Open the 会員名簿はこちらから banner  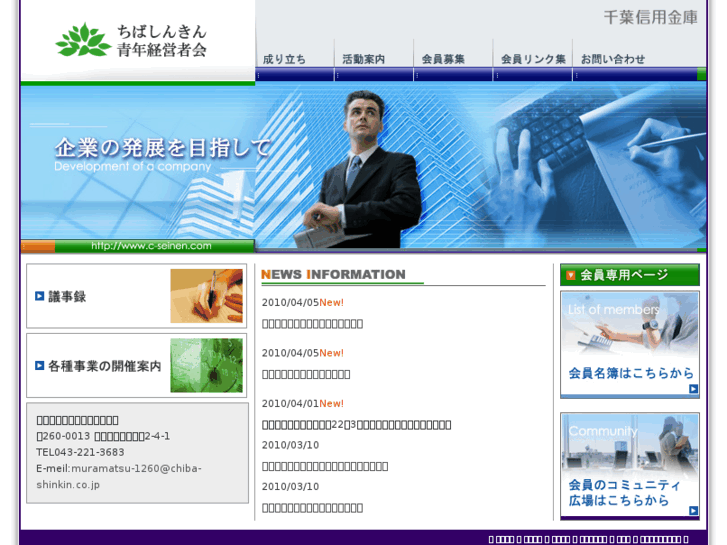point(630,345)
